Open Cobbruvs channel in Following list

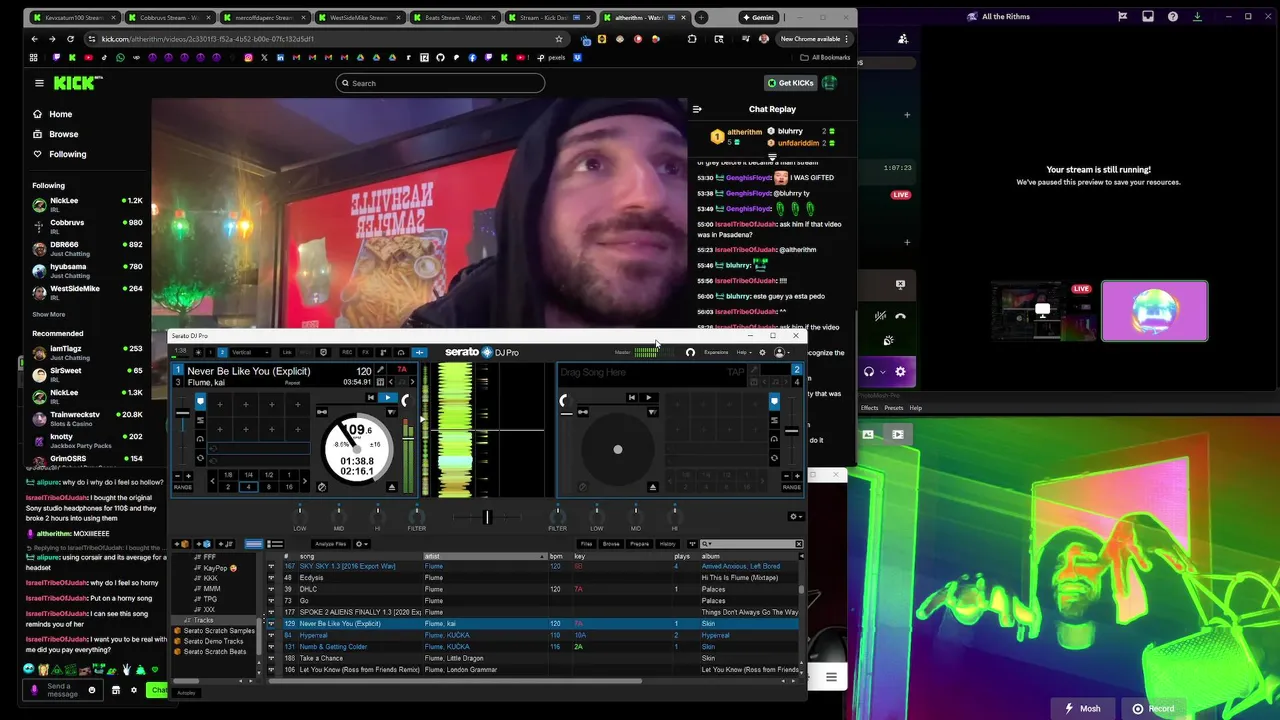coord(87,226)
